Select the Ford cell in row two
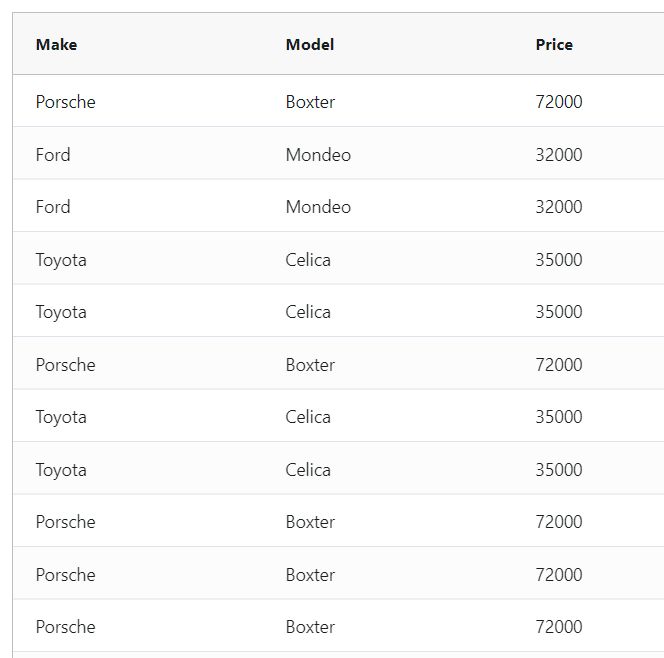The height and width of the screenshot is (658, 664). point(53,155)
